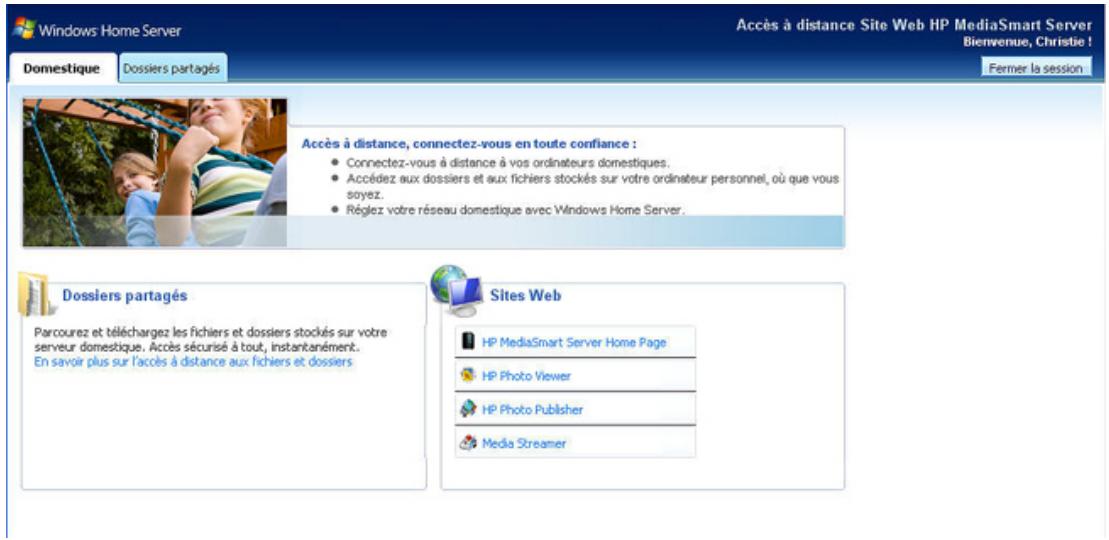
Task: Click the 'Accès à distance, connectez-vous en toute confiance' heading
Action: pyautogui.click(x=468, y=144)
